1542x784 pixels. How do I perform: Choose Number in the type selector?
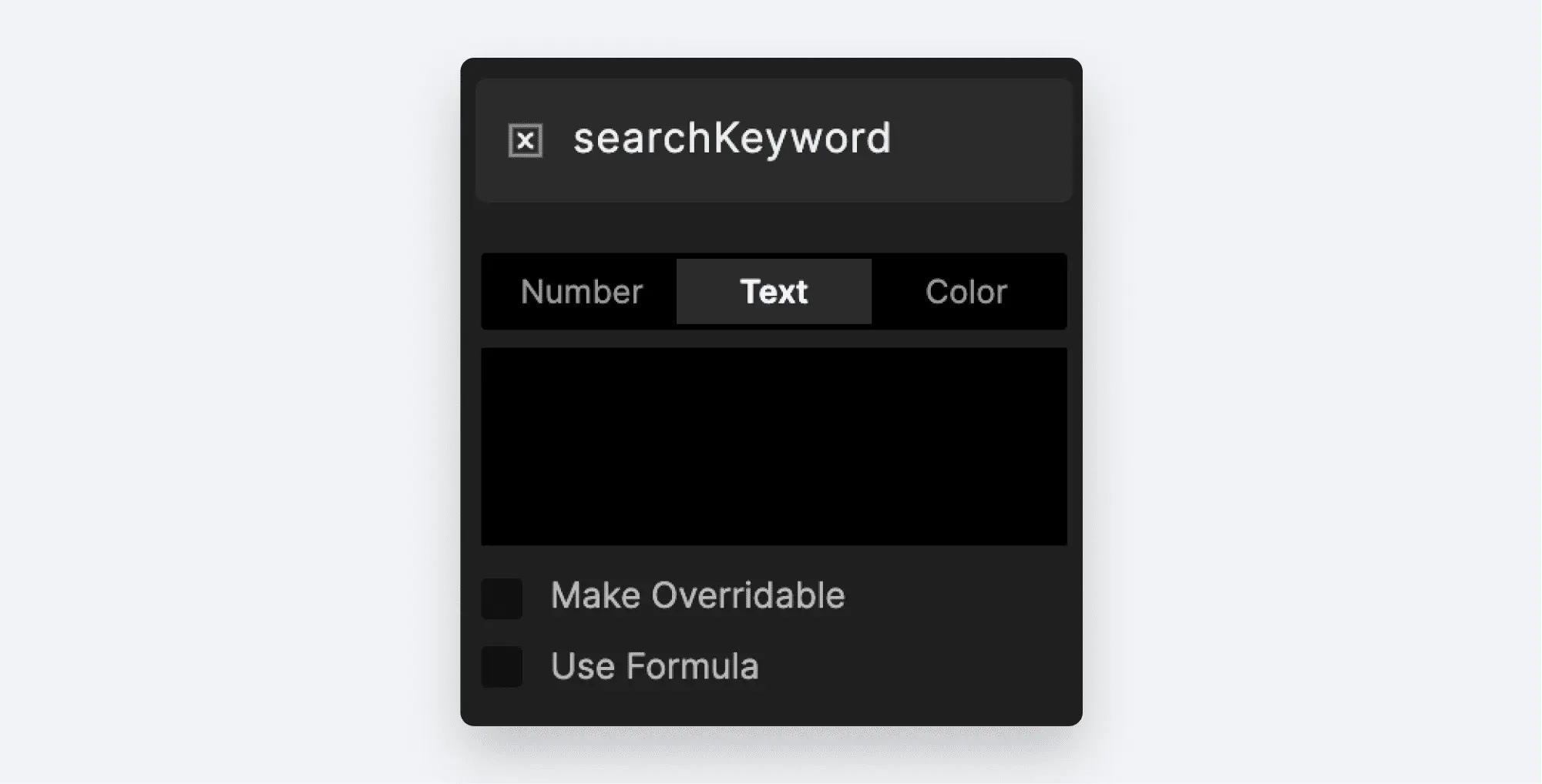coord(581,292)
